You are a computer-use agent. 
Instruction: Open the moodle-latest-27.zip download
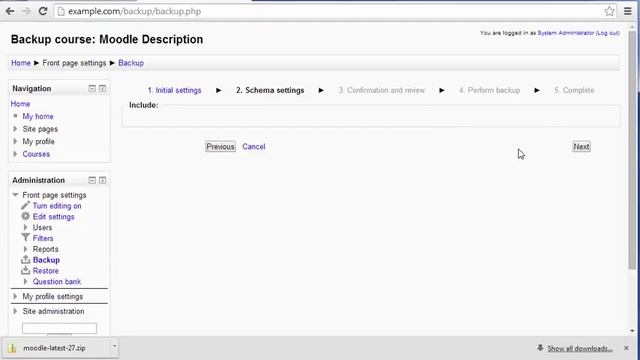[54, 348]
